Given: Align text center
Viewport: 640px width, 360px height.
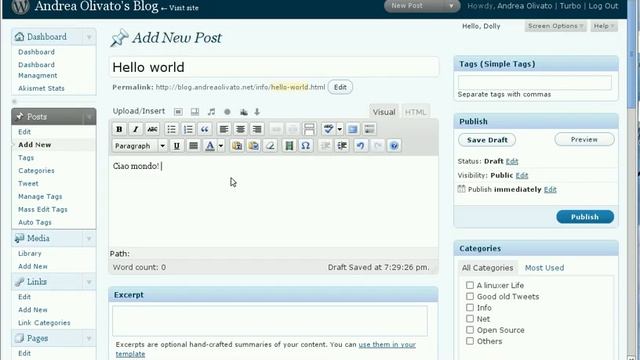Looking at the screenshot, I should tap(240, 129).
